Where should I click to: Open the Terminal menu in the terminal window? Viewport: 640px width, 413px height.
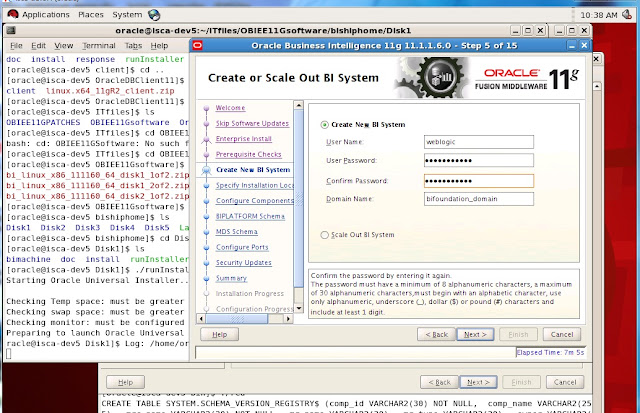(x=99, y=46)
